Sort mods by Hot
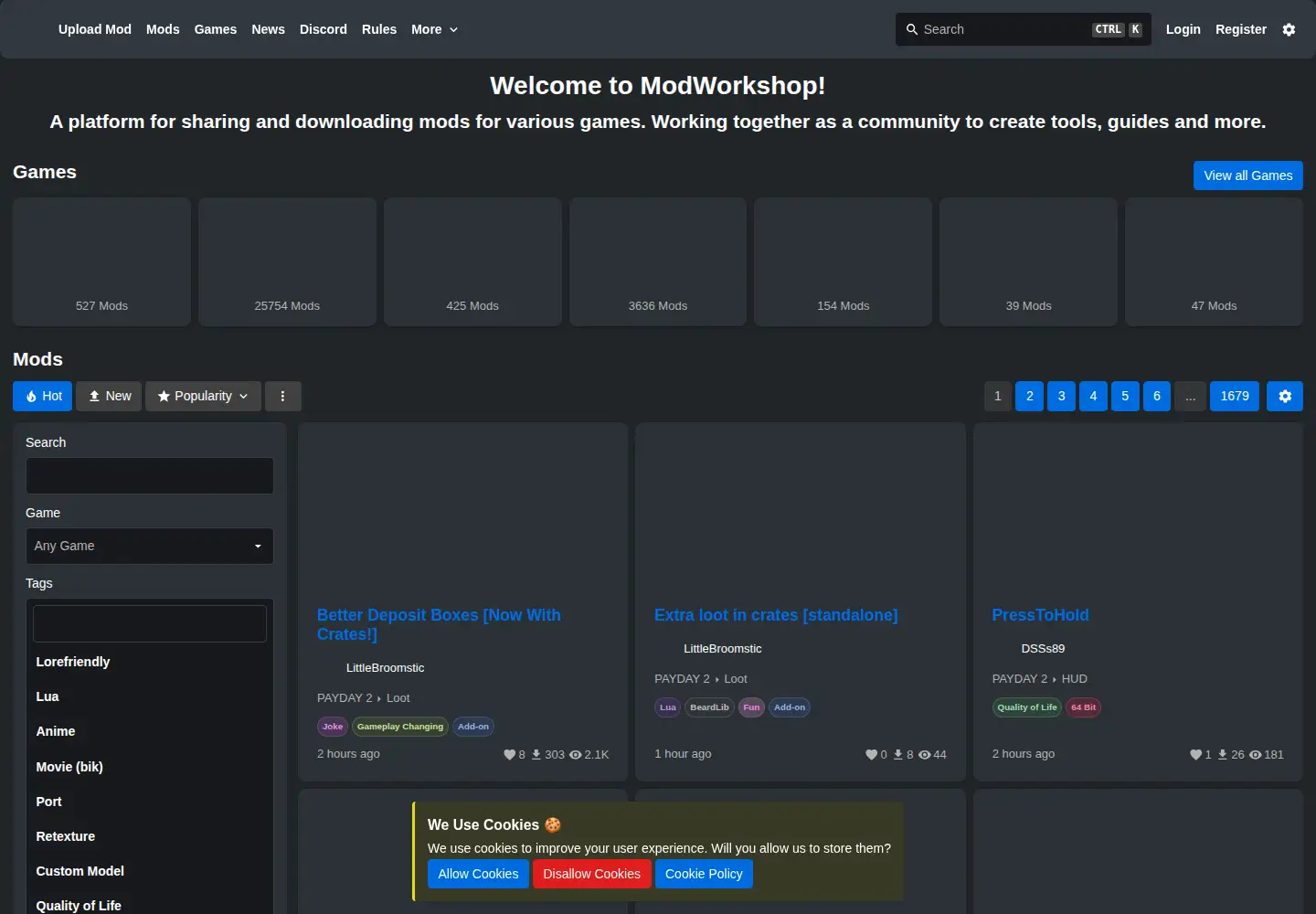Image resolution: width=1316 pixels, height=914 pixels. tap(43, 396)
